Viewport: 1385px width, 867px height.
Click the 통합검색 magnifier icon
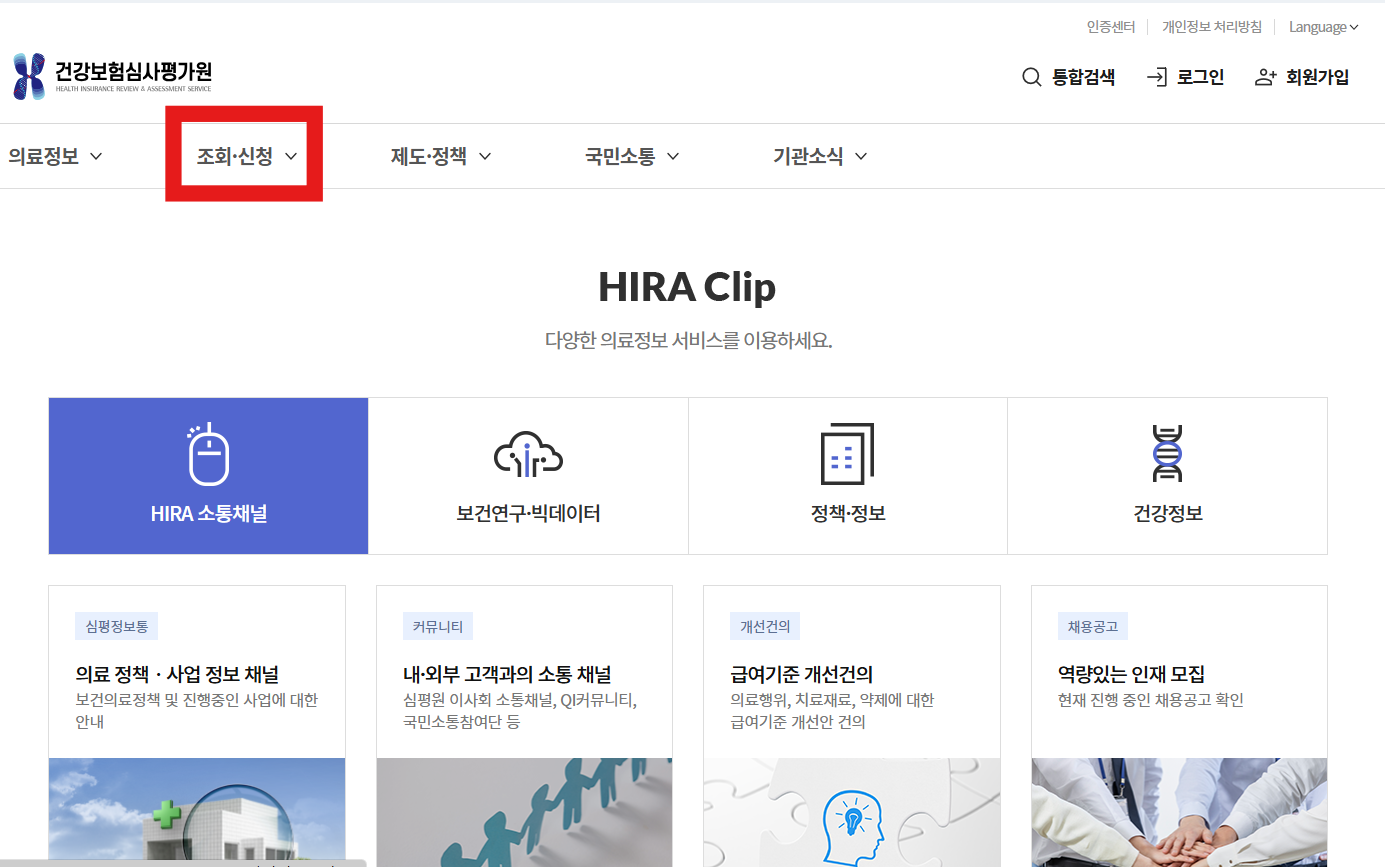1032,77
